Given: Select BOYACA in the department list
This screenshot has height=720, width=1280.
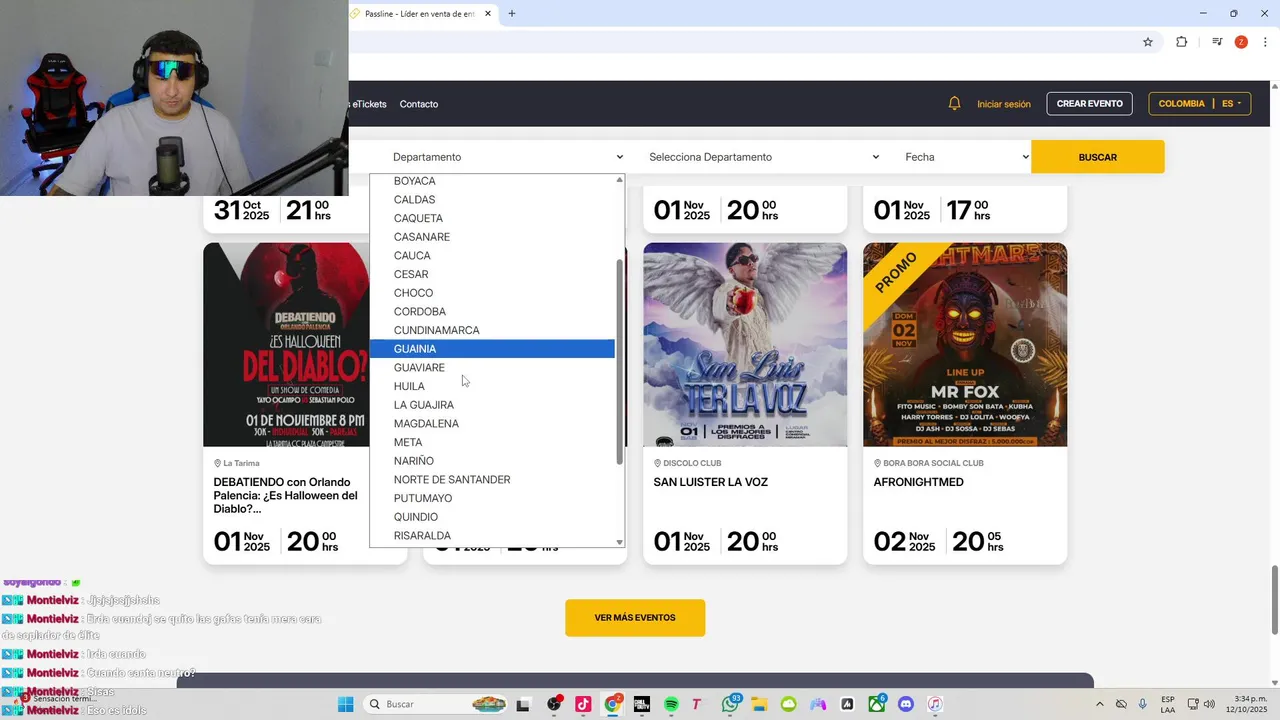Looking at the screenshot, I should pos(492,181).
